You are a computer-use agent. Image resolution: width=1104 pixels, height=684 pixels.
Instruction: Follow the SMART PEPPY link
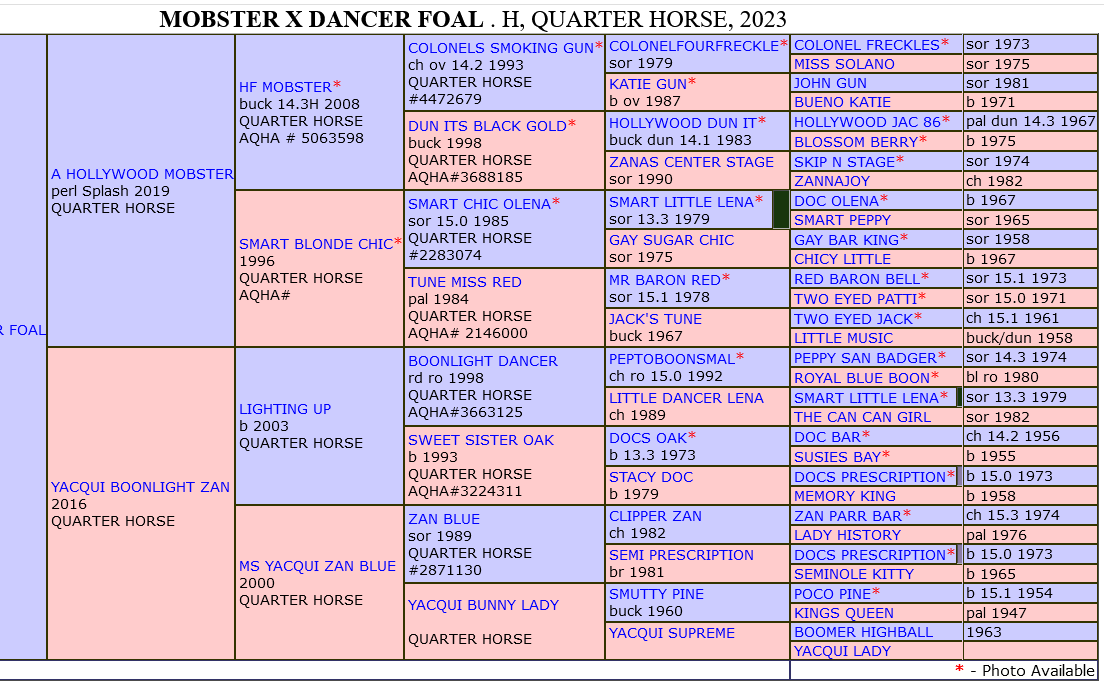click(x=843, y=220)
